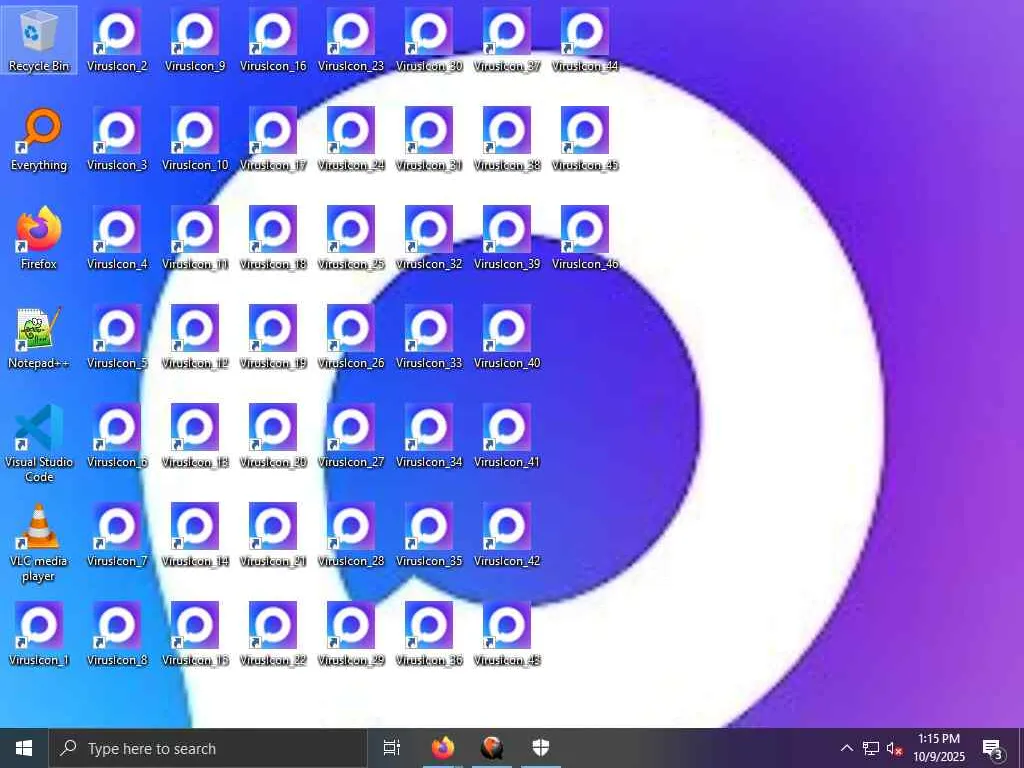Select VirusIcon_42 on the desktop
The width and height of the screenshot is (1024, 768).
507,536
